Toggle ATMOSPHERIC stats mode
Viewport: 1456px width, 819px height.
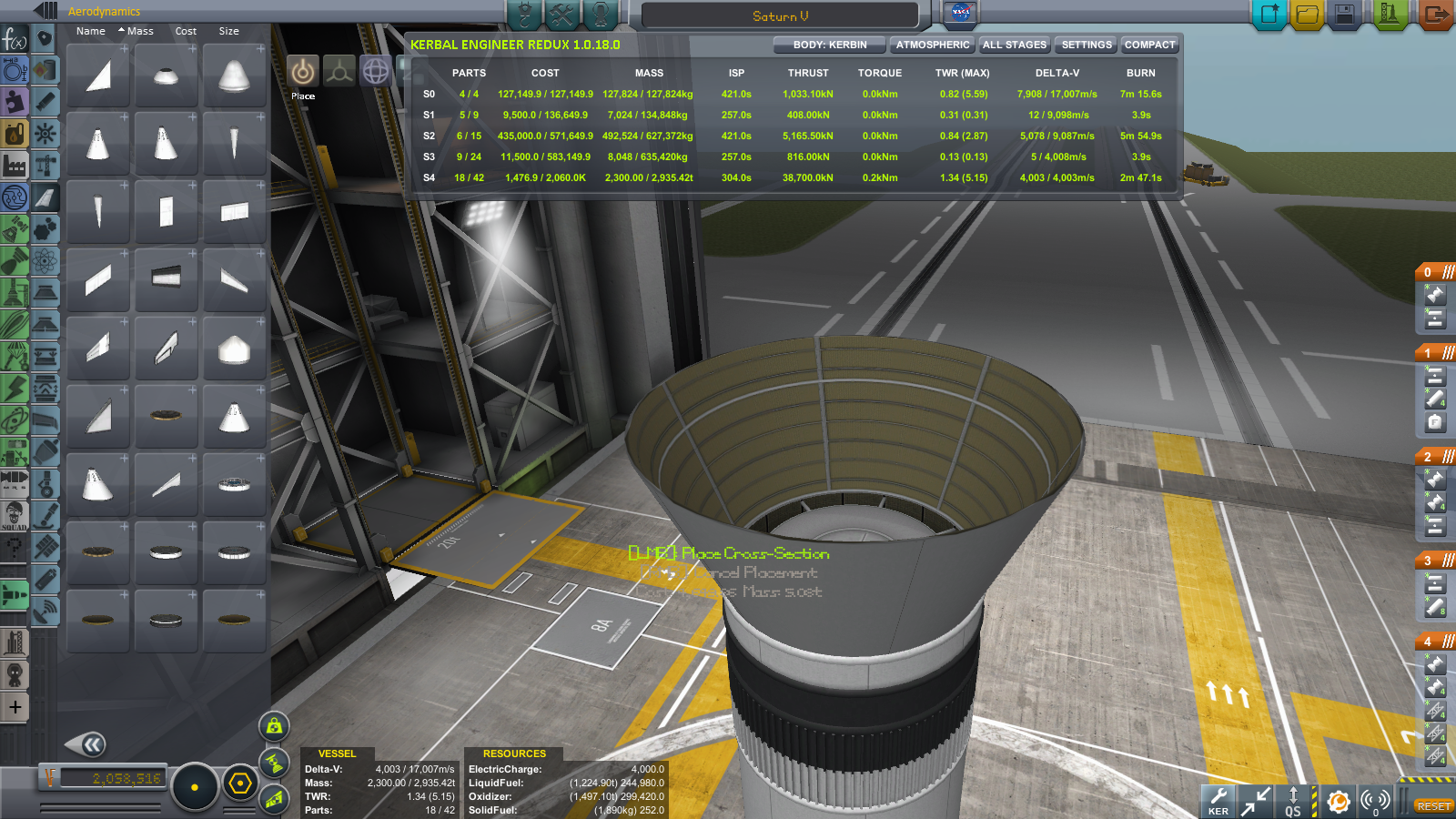933,45
